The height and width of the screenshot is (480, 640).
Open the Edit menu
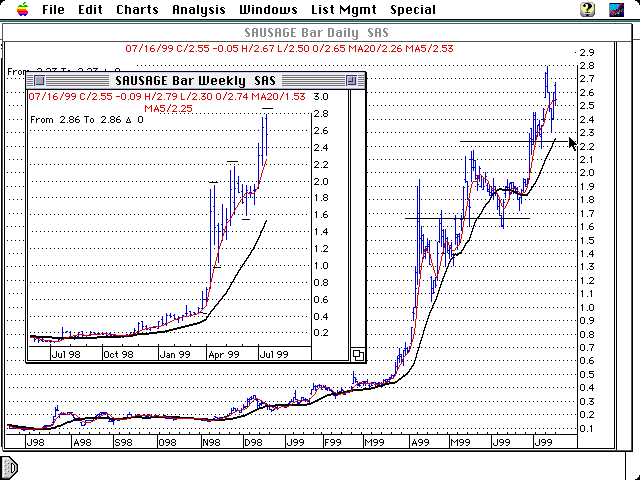(90, 10)
